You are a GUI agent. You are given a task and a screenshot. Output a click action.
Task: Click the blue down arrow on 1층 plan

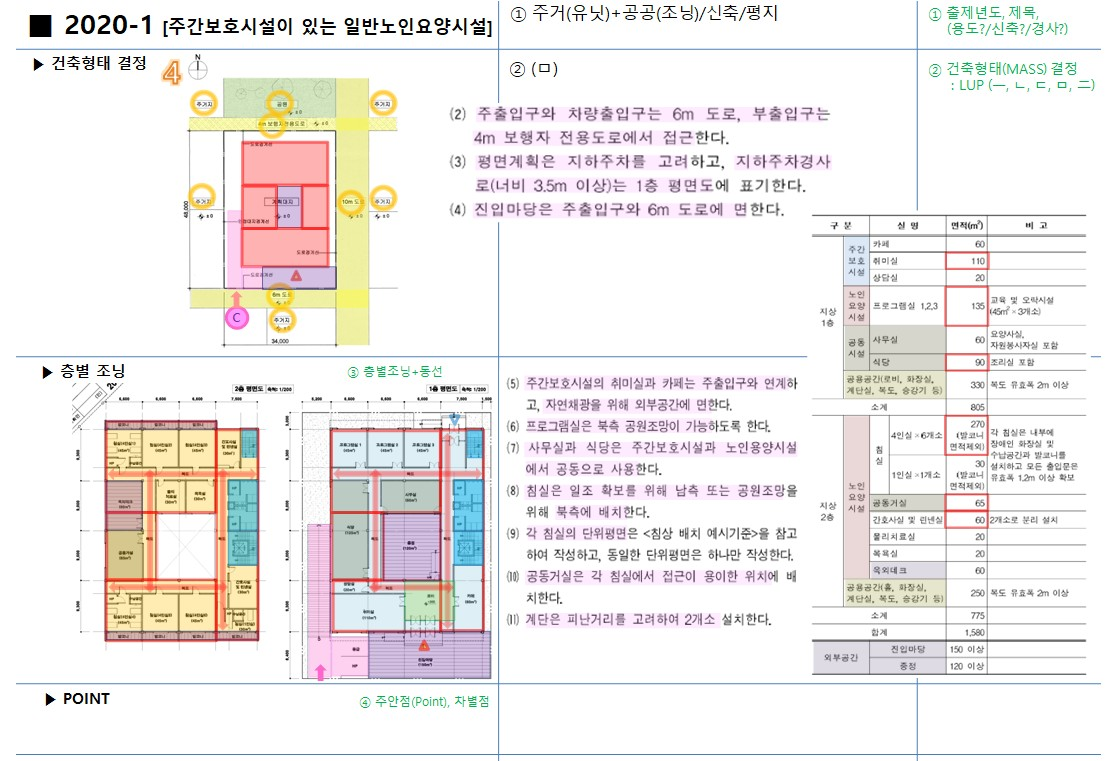pyautogui.click(x=457, y=419)
